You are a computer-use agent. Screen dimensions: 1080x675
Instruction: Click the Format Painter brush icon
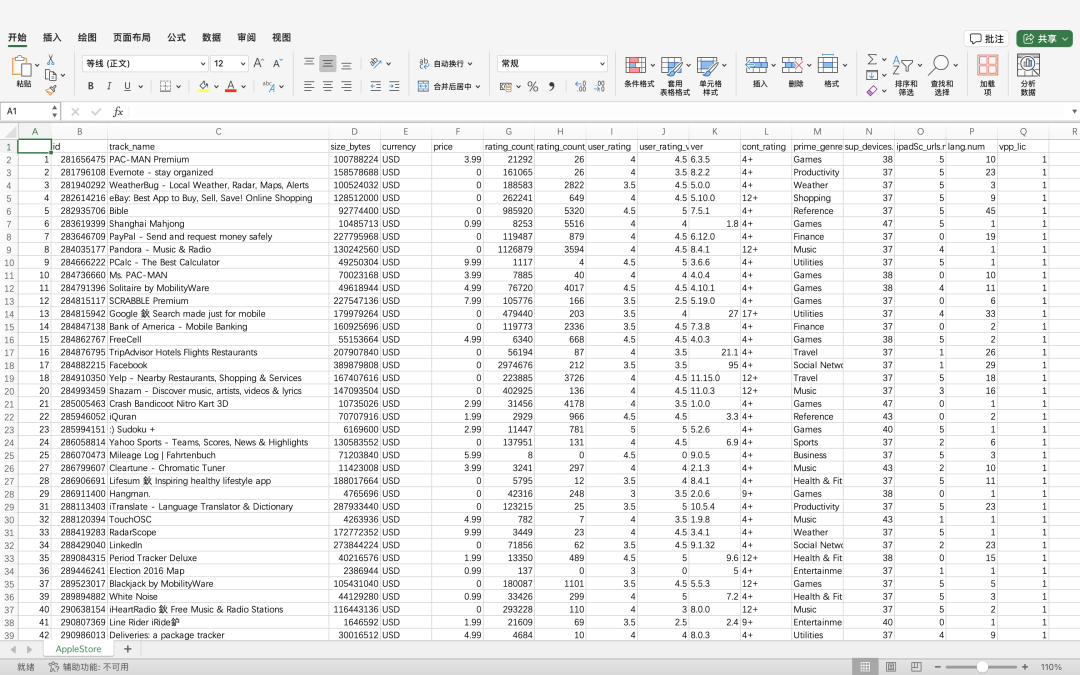pyautogui.click(x=50, y=90)
